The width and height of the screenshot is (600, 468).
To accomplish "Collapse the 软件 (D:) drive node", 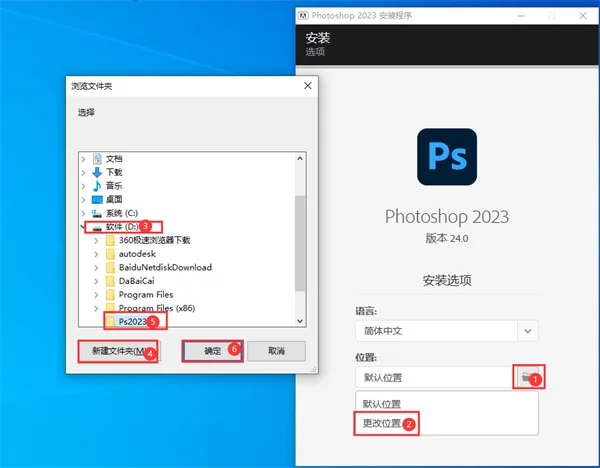I will click(83, 227).
